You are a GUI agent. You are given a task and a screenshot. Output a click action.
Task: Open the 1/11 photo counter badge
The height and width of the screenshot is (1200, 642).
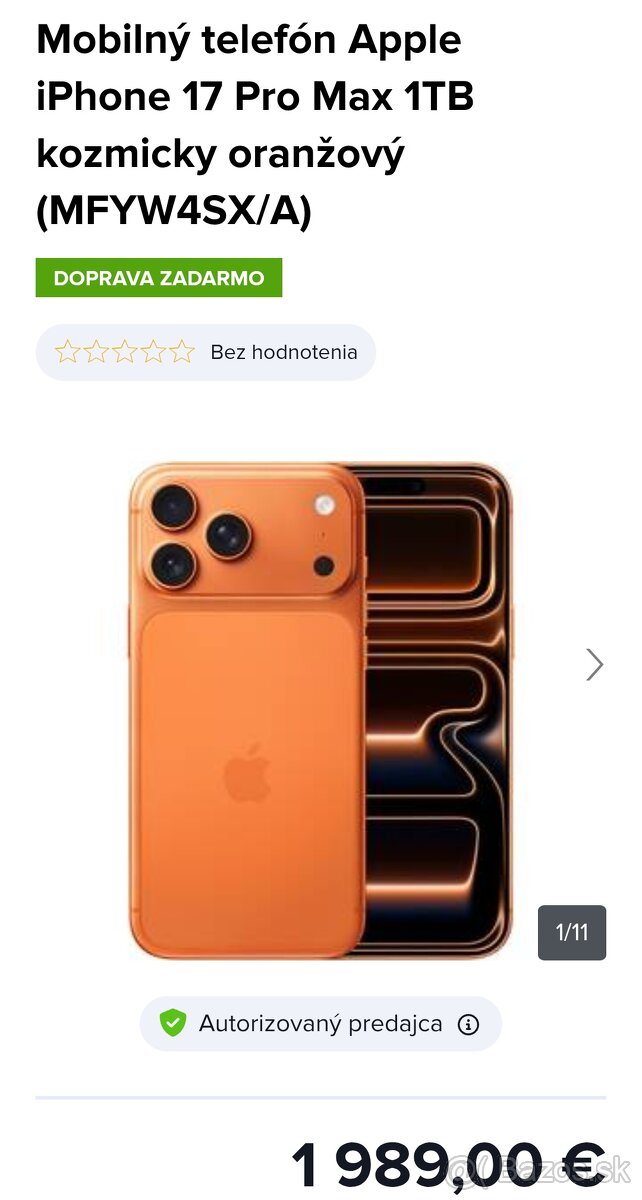pos(572,933)
